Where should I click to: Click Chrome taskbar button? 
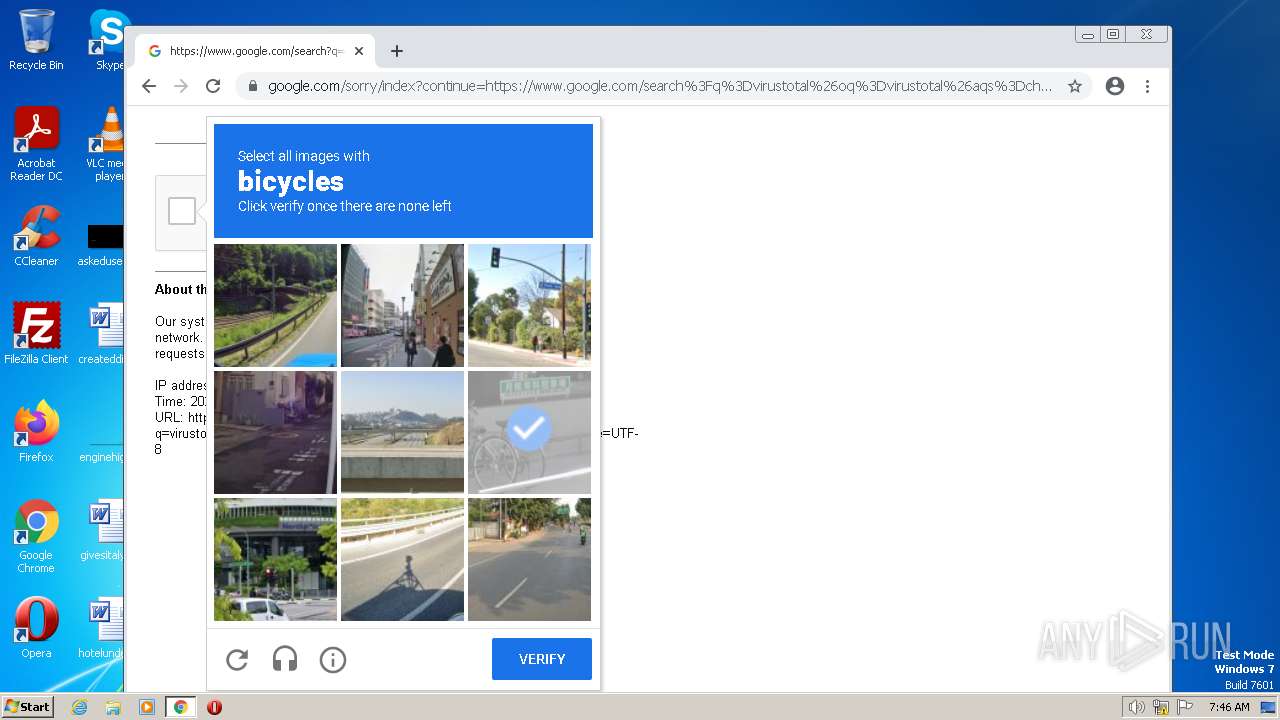(181, 707)
